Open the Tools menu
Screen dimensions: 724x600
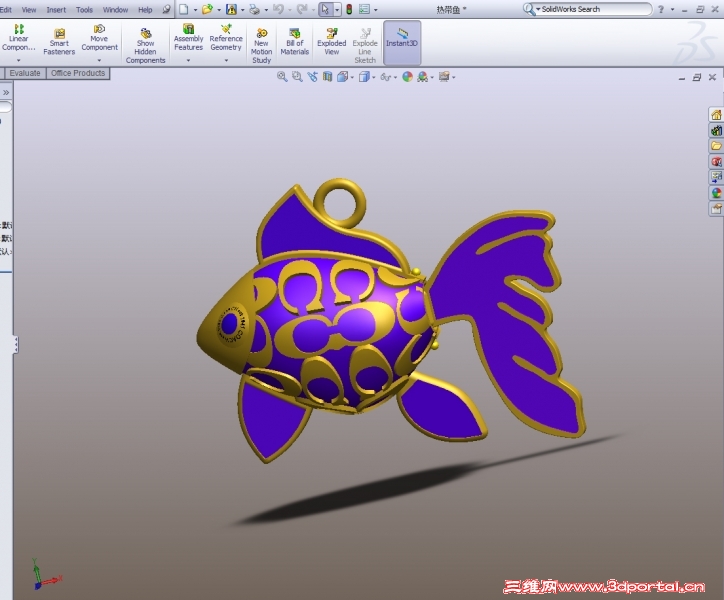[x=84, y=9]
